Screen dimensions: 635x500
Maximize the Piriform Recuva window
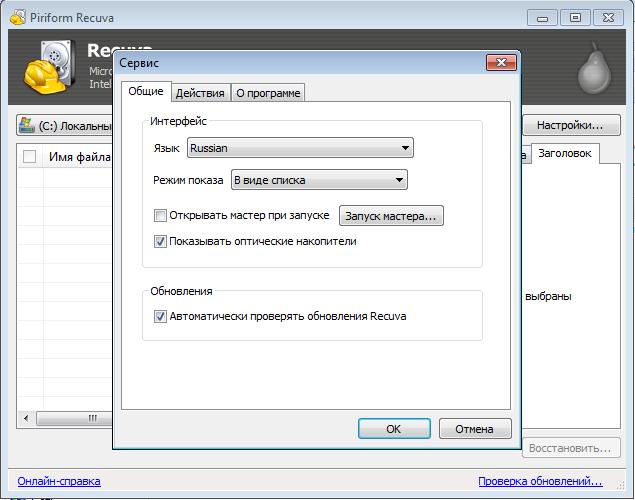tap(575, 18)
